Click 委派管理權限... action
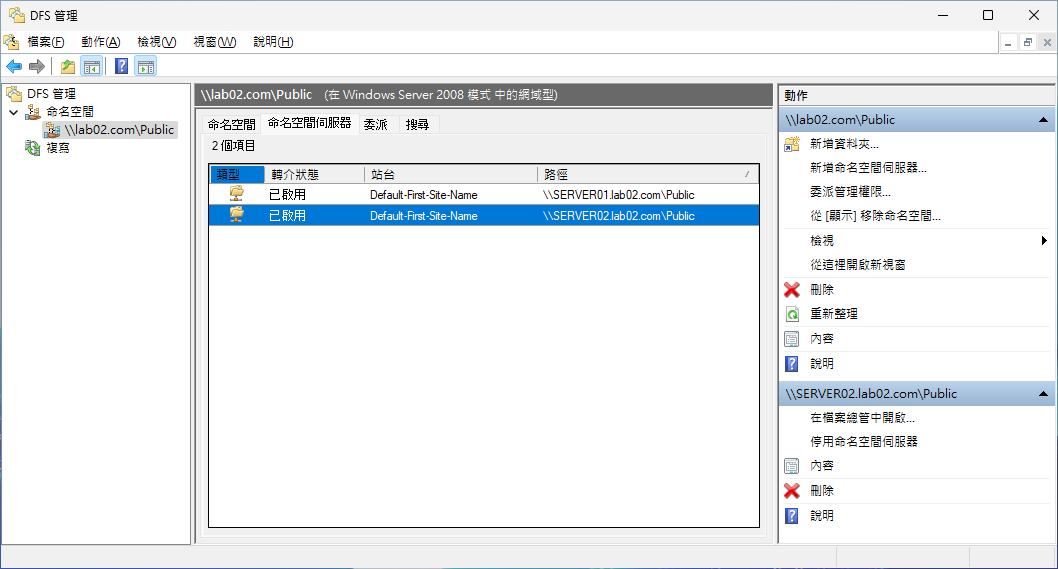1058x569 pixels. [850, 192]
